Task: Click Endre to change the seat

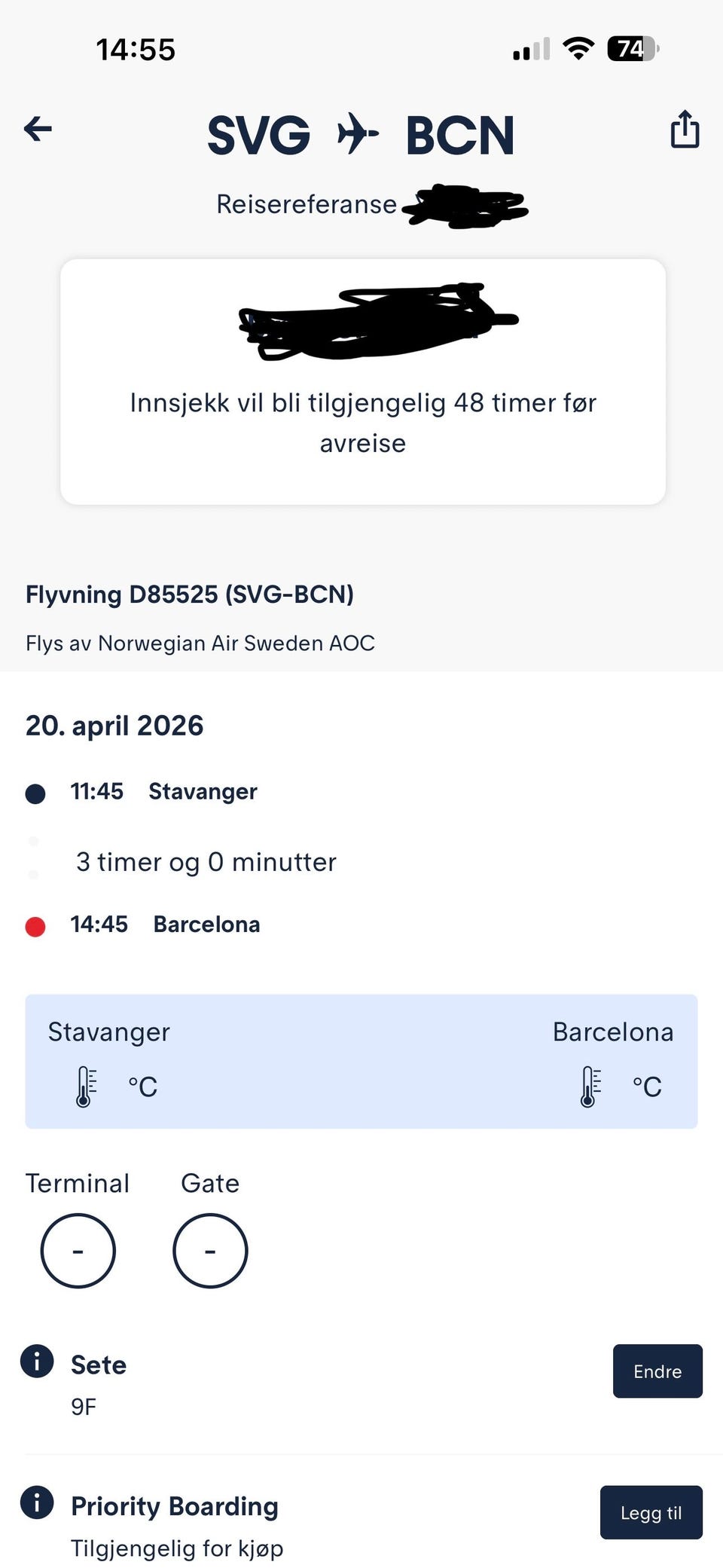Action: 657,1371
